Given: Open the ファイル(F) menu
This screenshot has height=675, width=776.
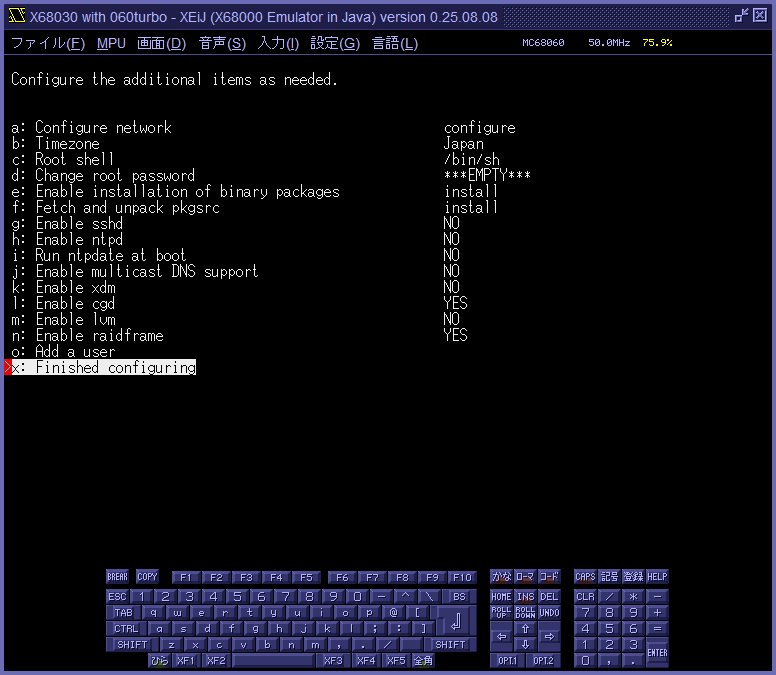Looking at the screenshot, I should 48,43.
